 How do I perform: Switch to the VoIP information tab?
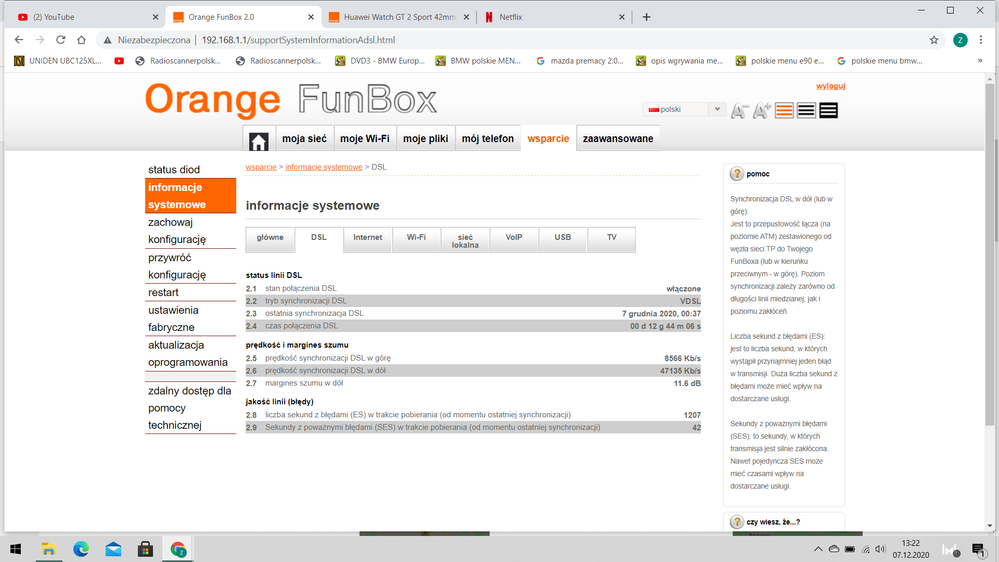514,238
